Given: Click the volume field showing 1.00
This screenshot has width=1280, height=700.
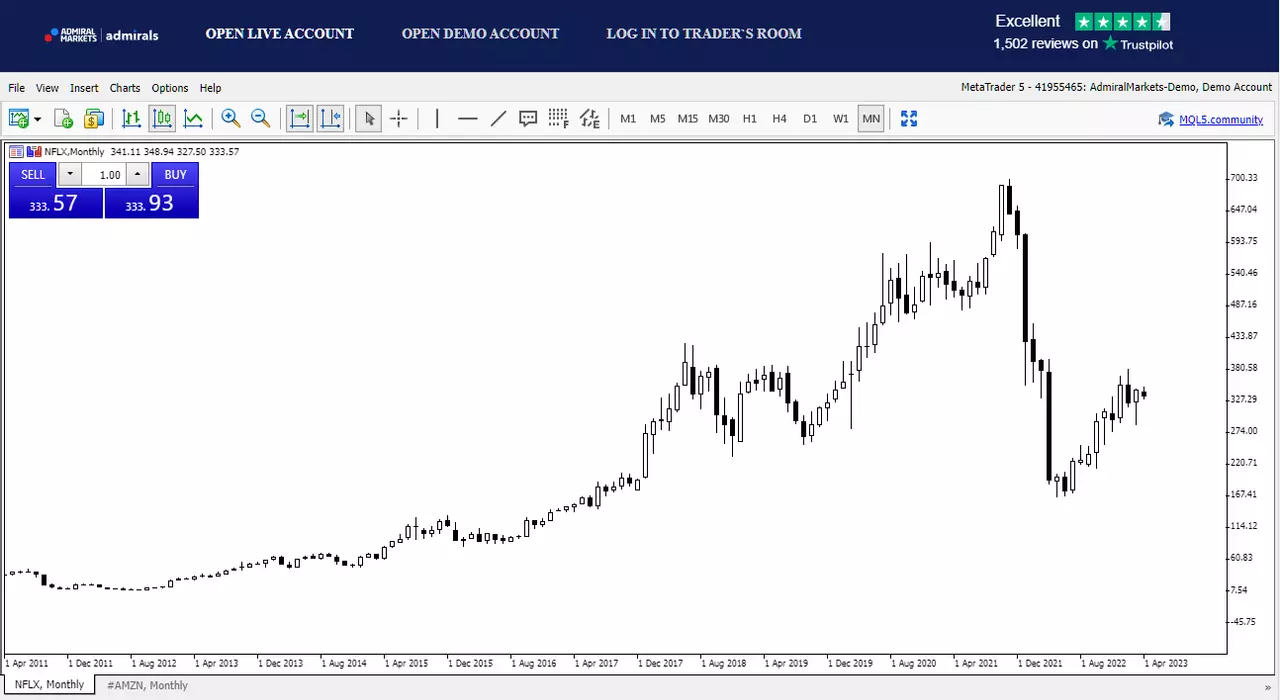Looking at the screenshot, I should (x=103, y=175).
